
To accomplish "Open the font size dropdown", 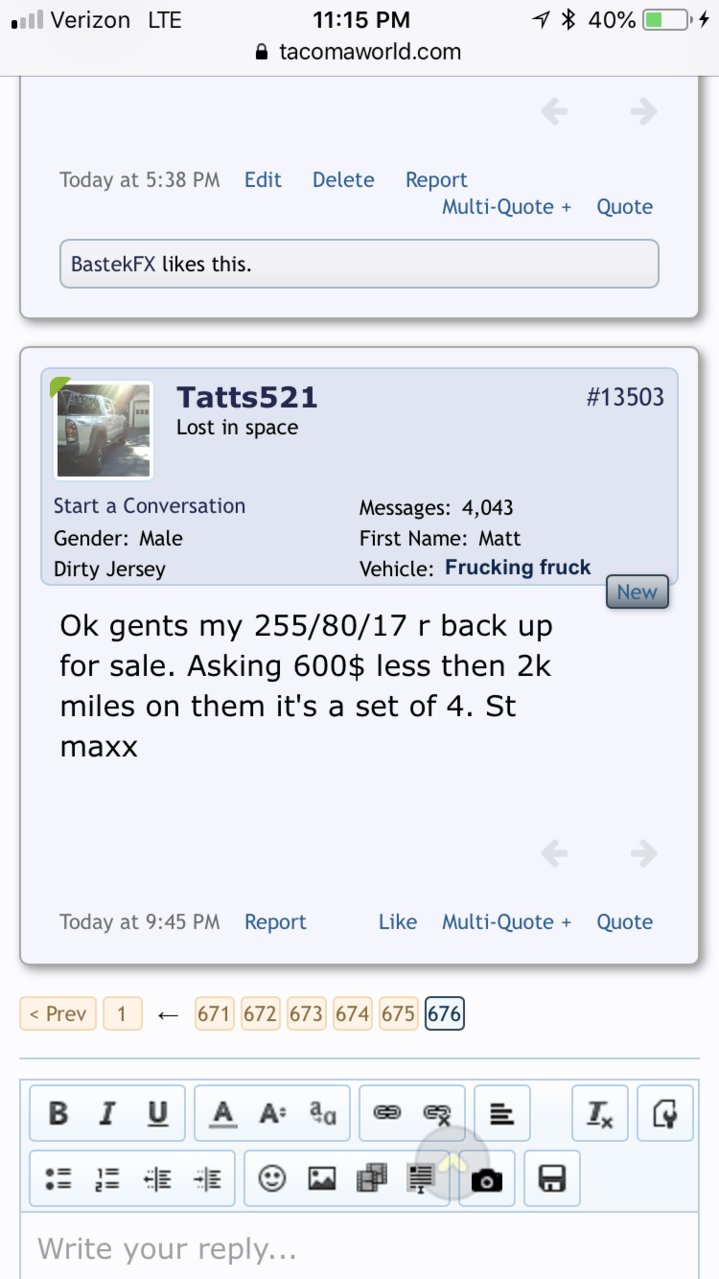I will [273, 1113].
